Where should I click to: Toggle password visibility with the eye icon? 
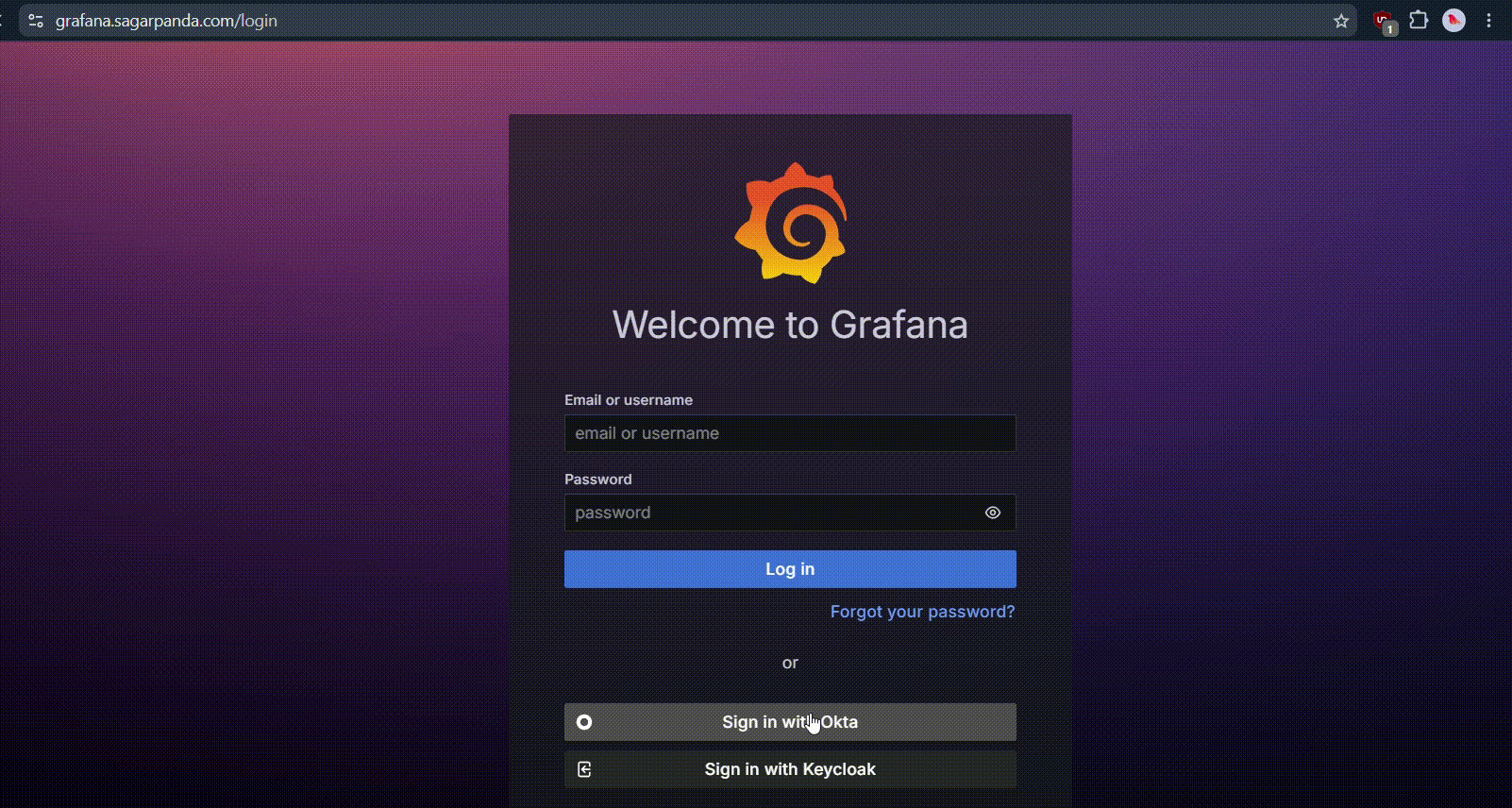pyautogui.click(x=993, y=513)
